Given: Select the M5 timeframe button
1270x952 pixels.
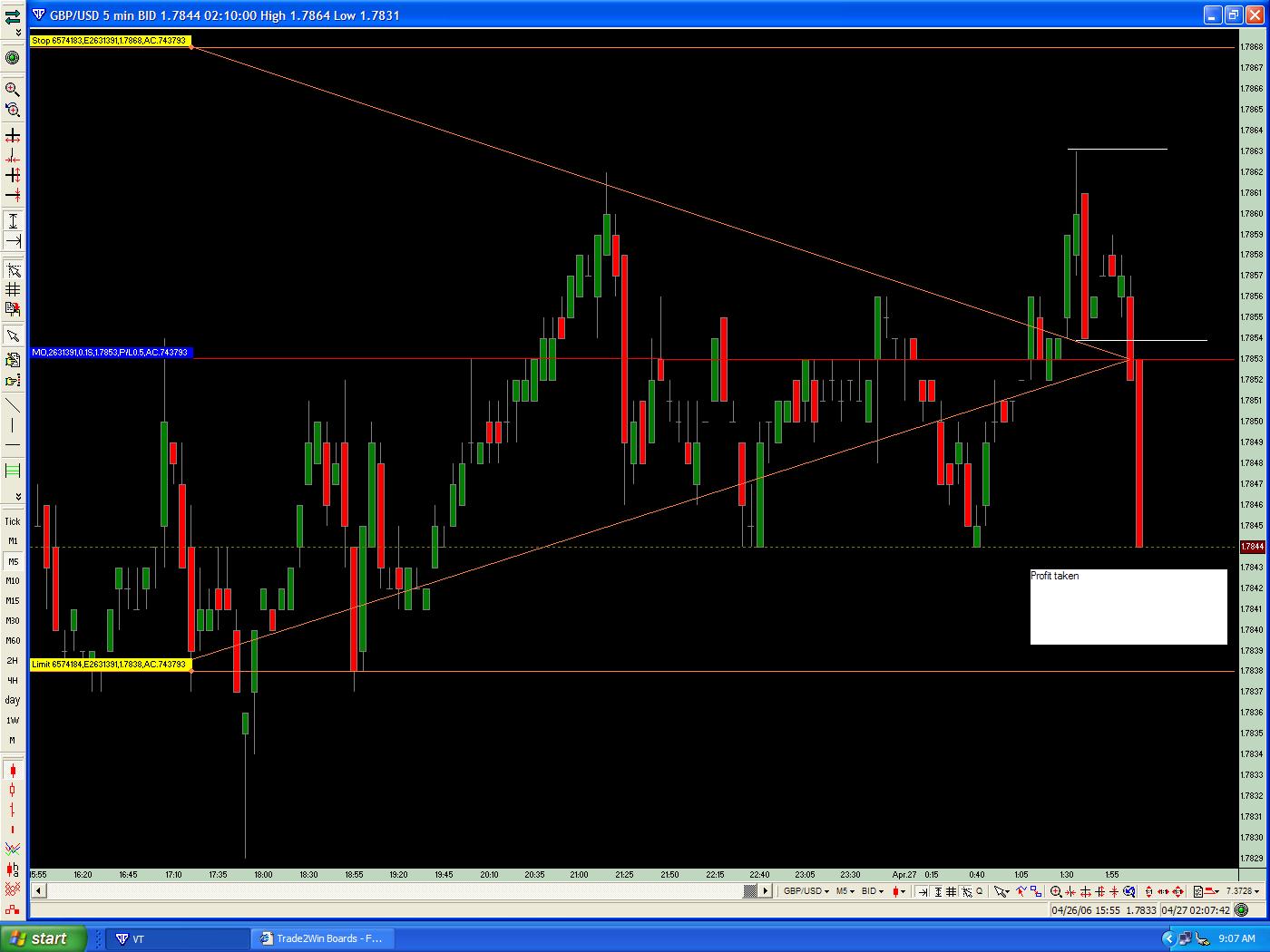Looking at the screenshot, I should click(x=13, y=561).
